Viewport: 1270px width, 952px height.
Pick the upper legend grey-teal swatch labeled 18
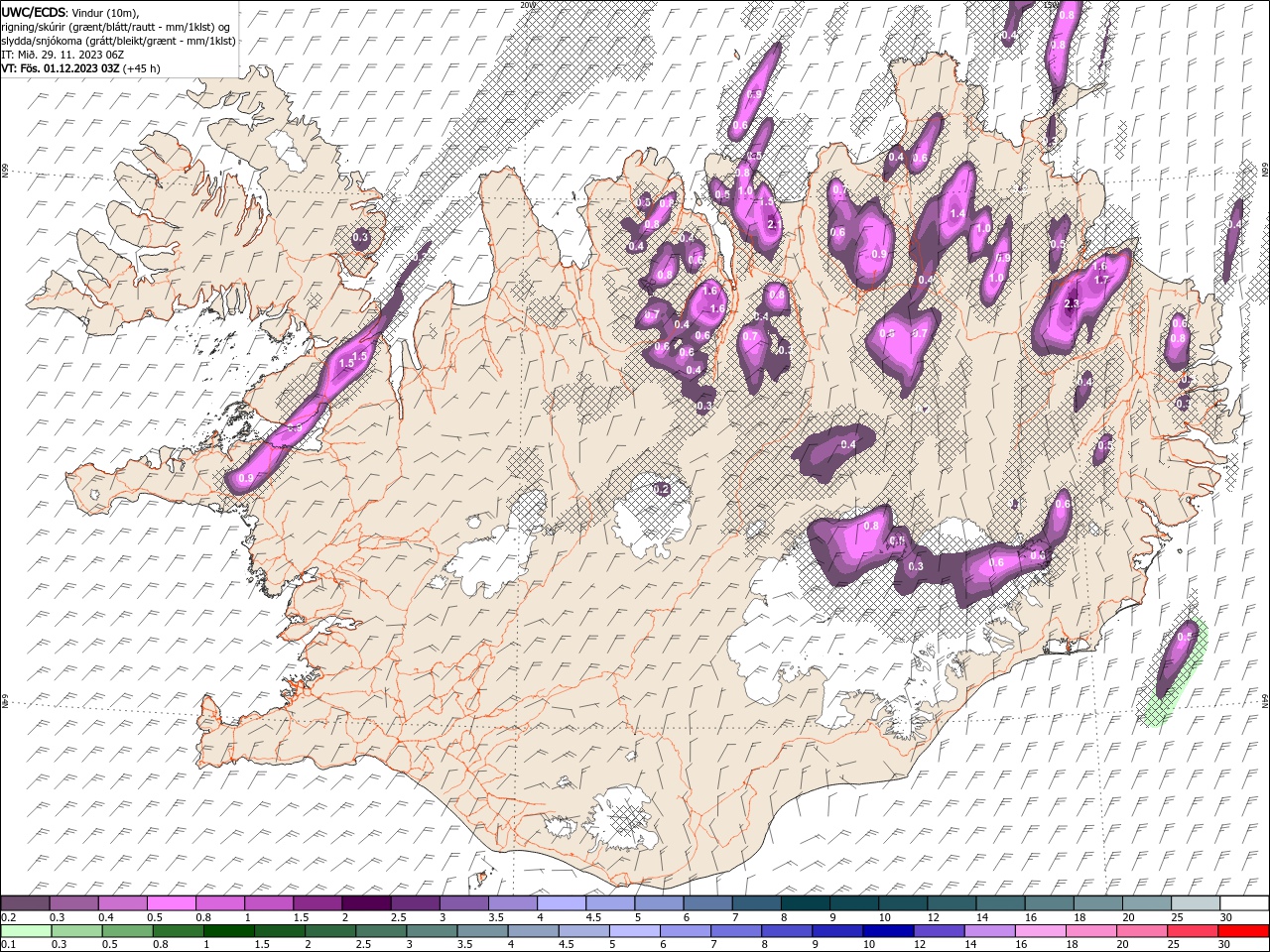pos(1098,902)
